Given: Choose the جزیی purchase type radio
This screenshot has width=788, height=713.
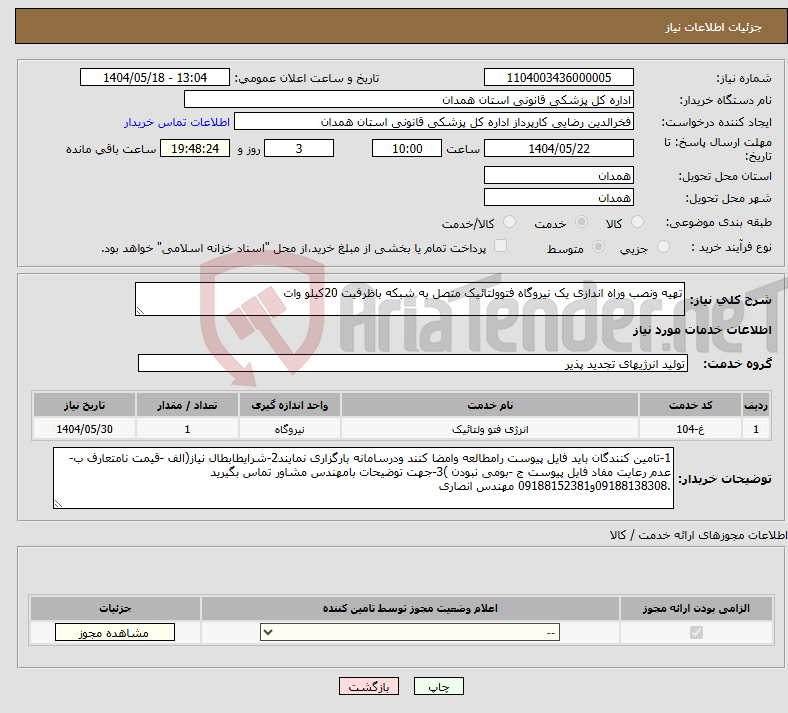Looking at the screenshot, I should coord(663,247).
